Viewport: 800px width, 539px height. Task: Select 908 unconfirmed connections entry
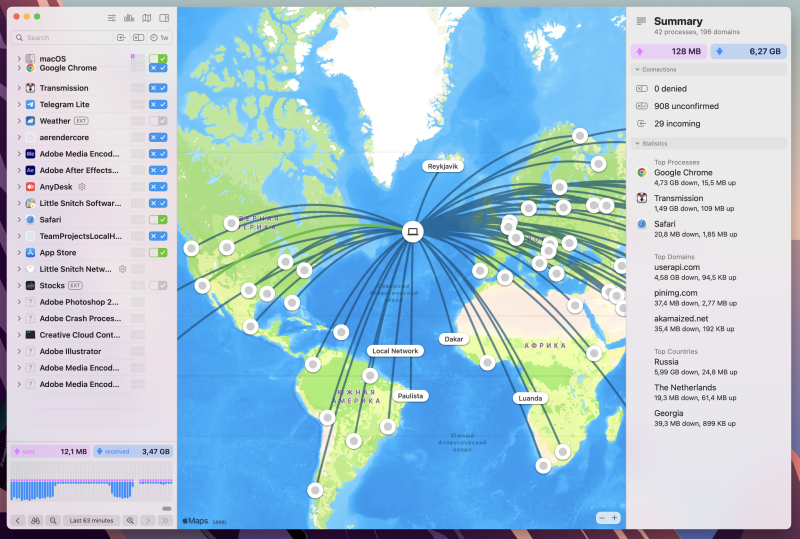(x=686, y=106)
